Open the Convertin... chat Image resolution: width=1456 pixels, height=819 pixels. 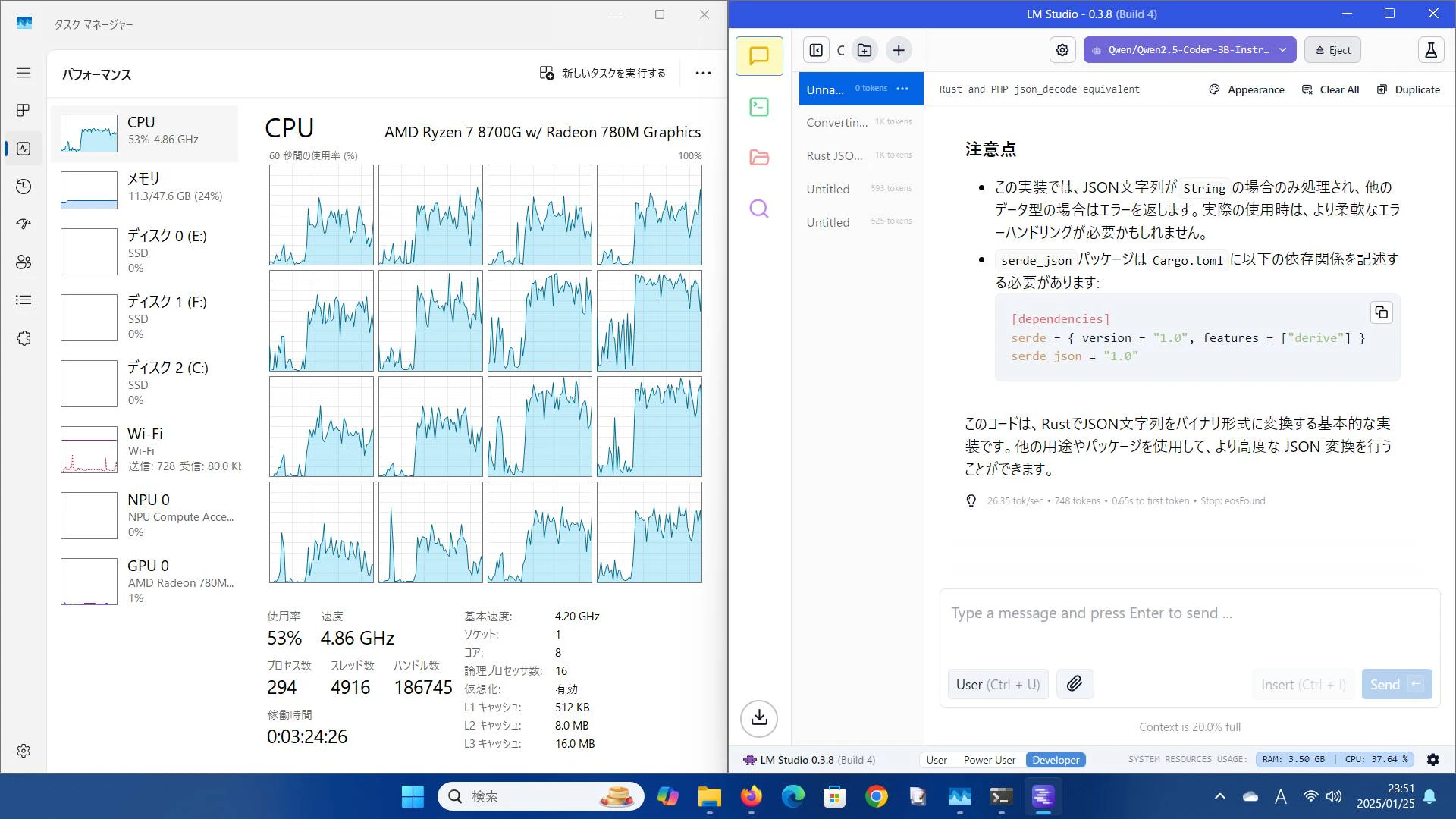[861, 122]
